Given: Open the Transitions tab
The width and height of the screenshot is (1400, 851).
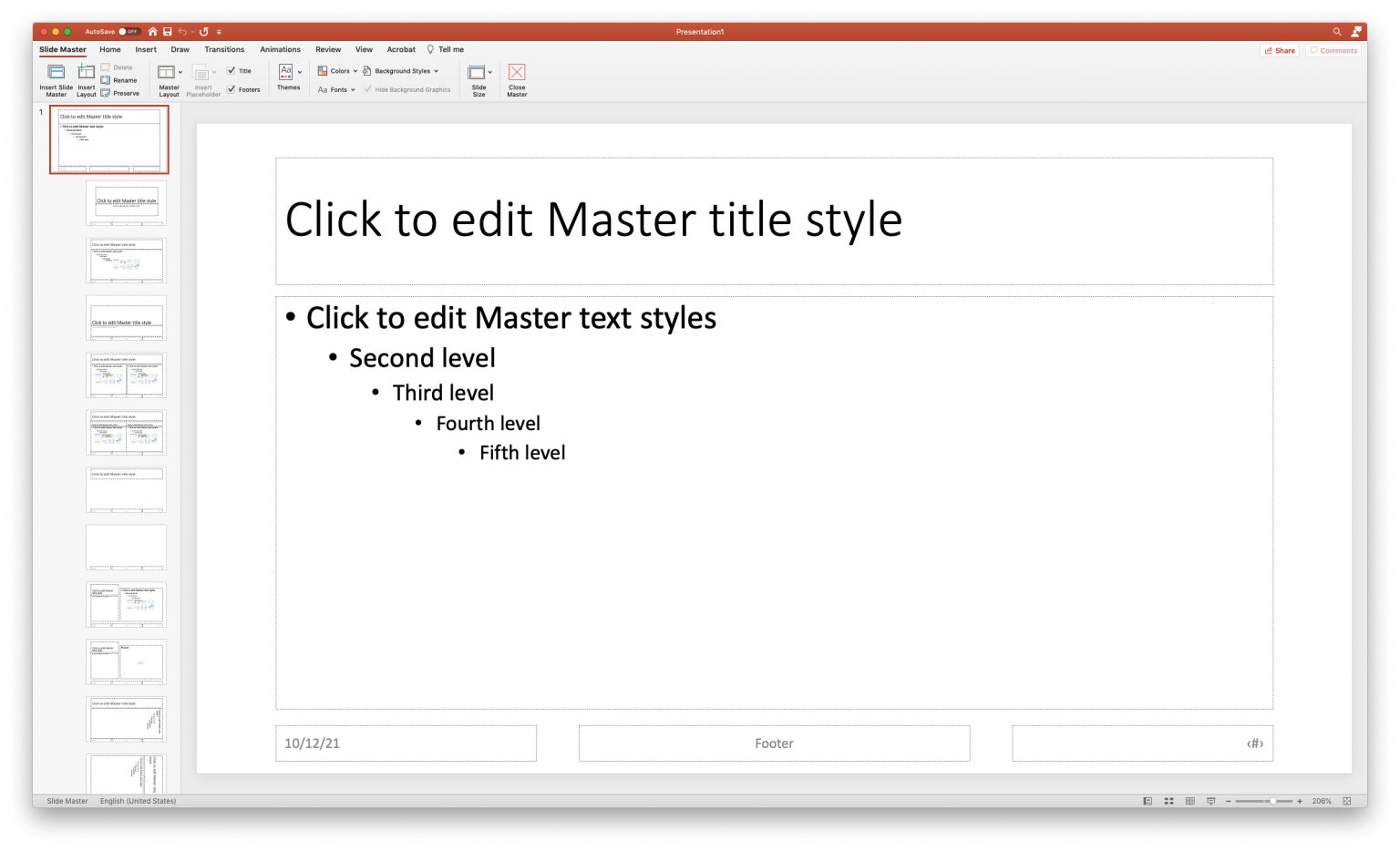Looking at the screenshot, I should (x=224, y=50).
